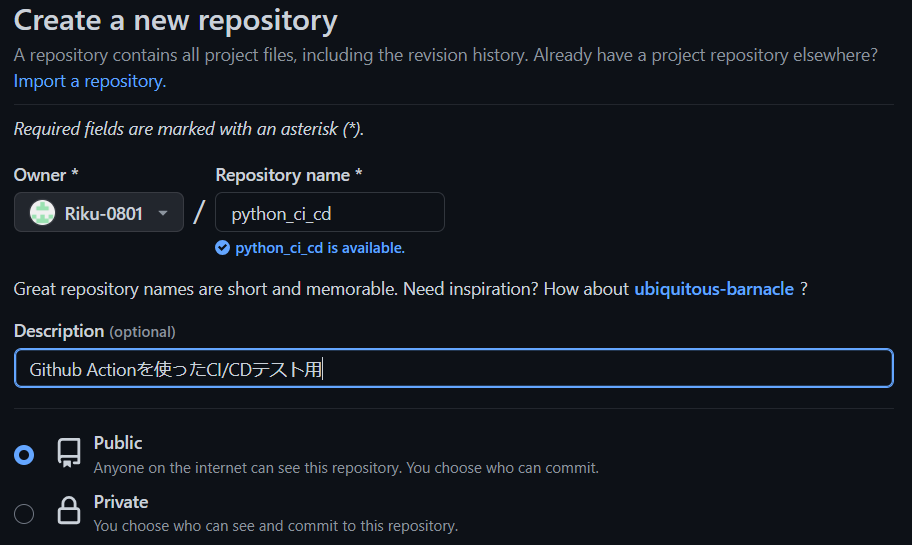
Task: Use the ubiquitous-barnacle name suggestion
Action: tap(714, 289)
